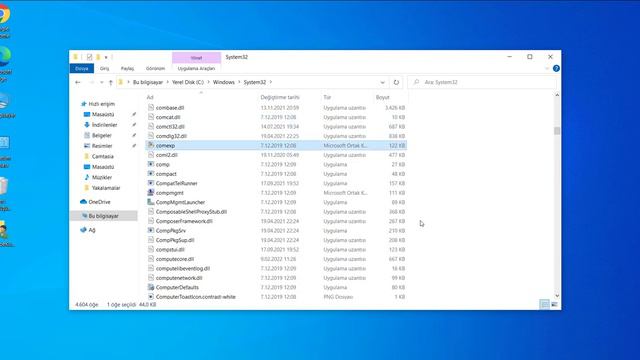Select coml2.dll file
The width and height of the screenshot is (640, 360).
(167, 155)
